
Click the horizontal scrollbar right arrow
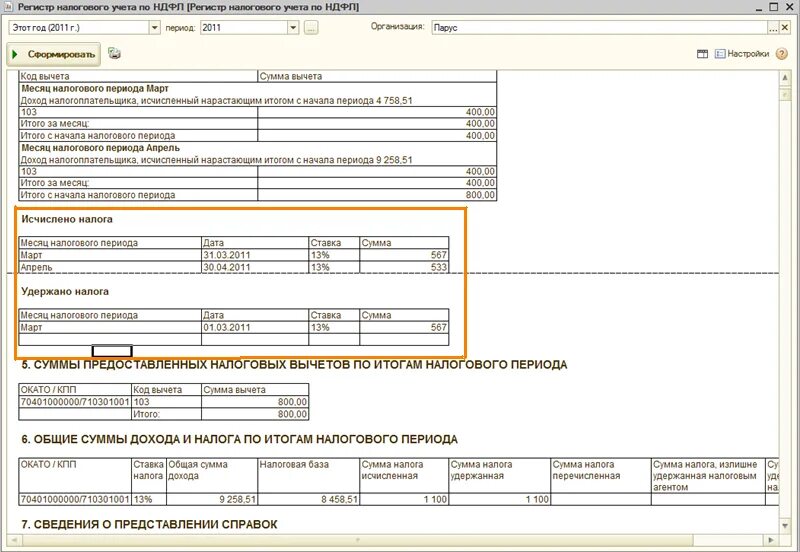(771, 539)
